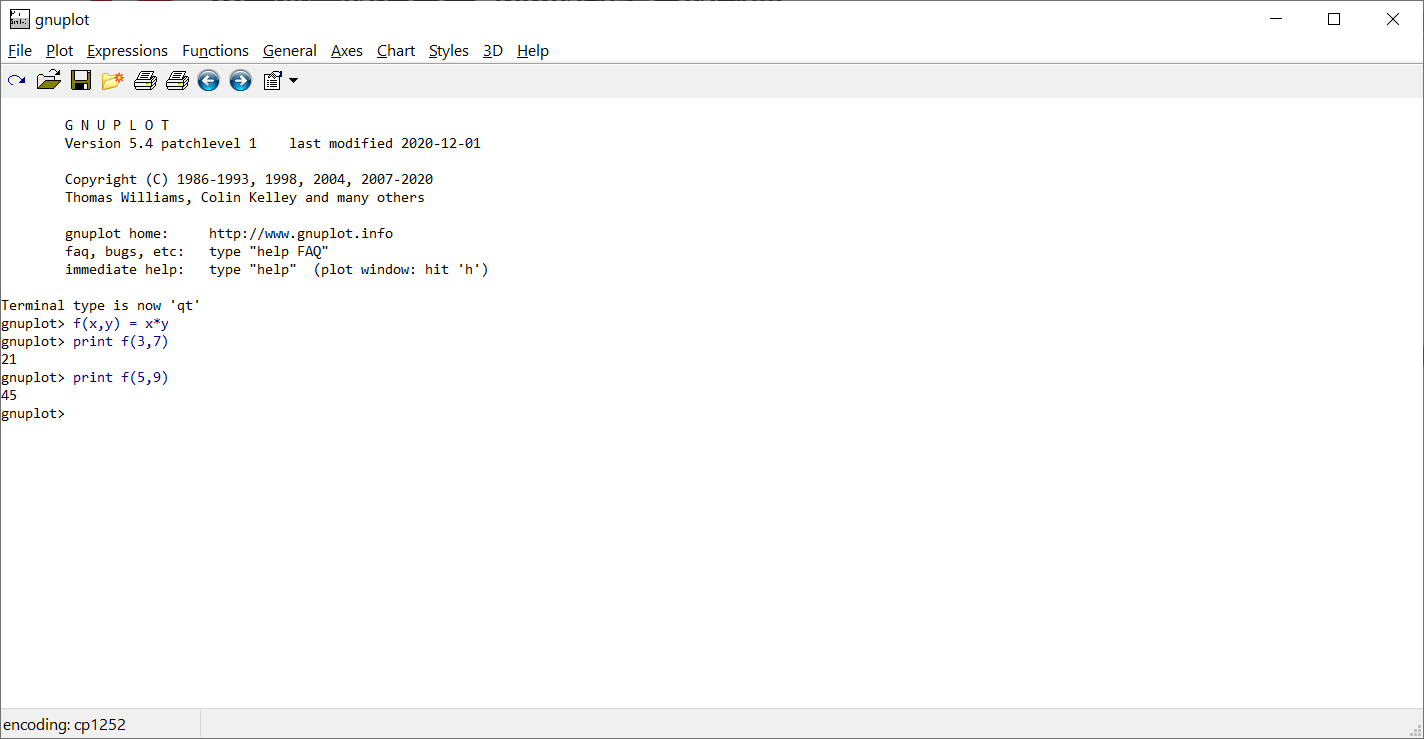
Task: Click the empty gnuplot> prompt on the last line
Action: (33, 413)
